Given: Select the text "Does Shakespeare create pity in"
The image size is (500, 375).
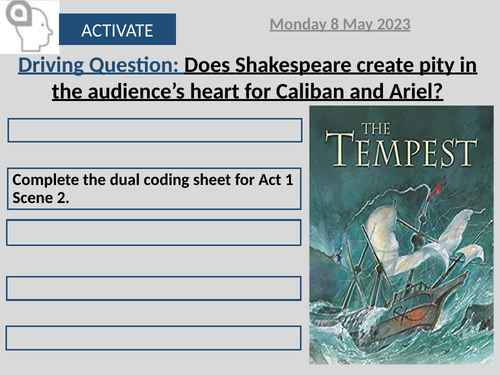Looking at the screenshot, I should [330, 65].
